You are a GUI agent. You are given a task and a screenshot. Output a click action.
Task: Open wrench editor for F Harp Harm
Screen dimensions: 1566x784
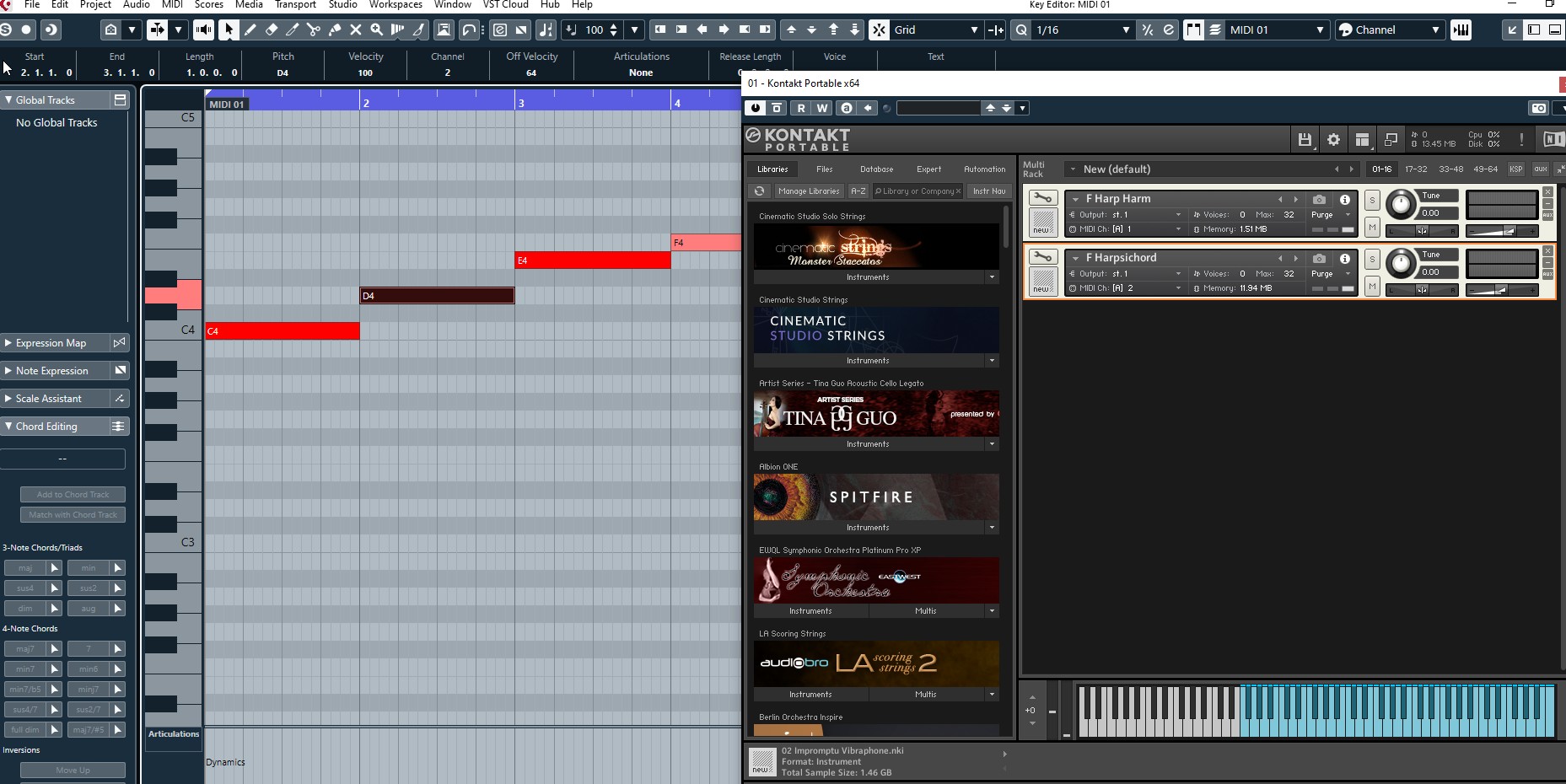pos(1043,198)
